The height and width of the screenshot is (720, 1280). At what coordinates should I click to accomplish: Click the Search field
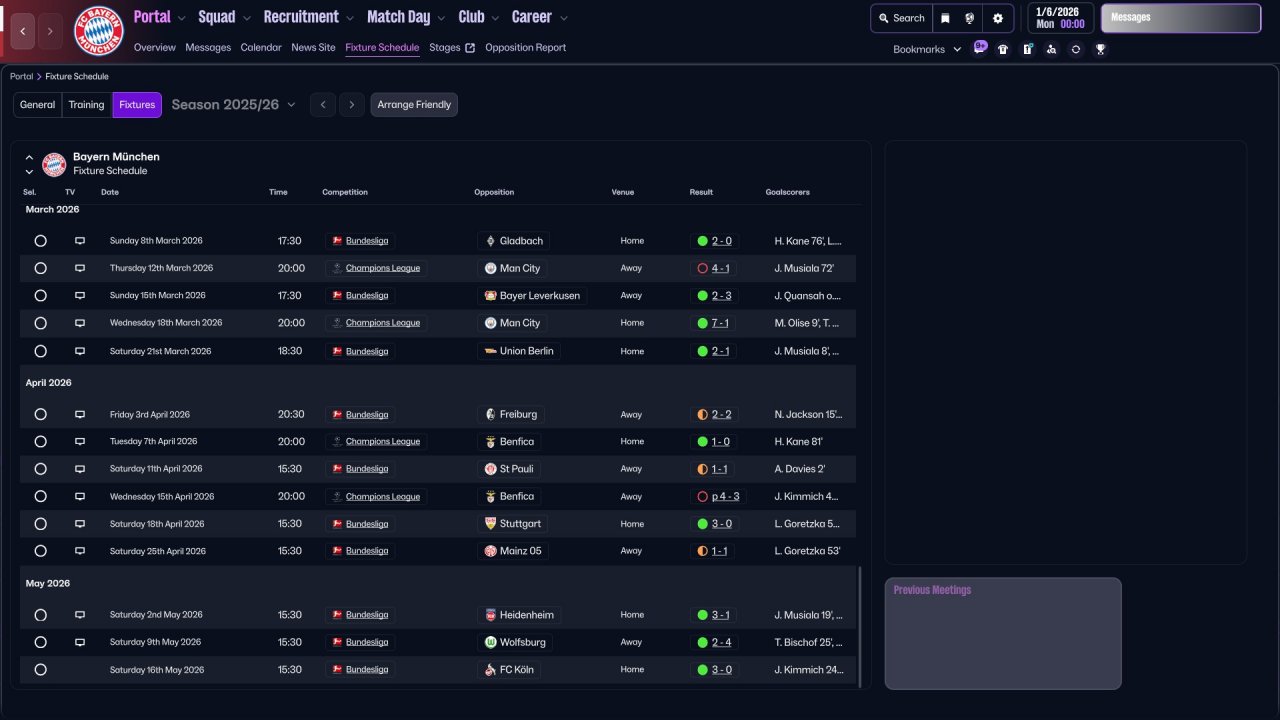(901, 18)
